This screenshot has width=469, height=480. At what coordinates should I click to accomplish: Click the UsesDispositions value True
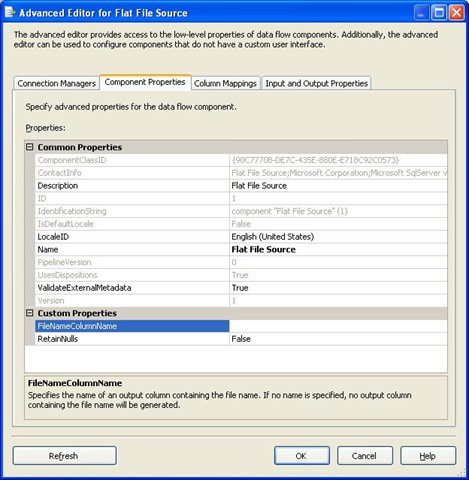click(x=240, y=275)
